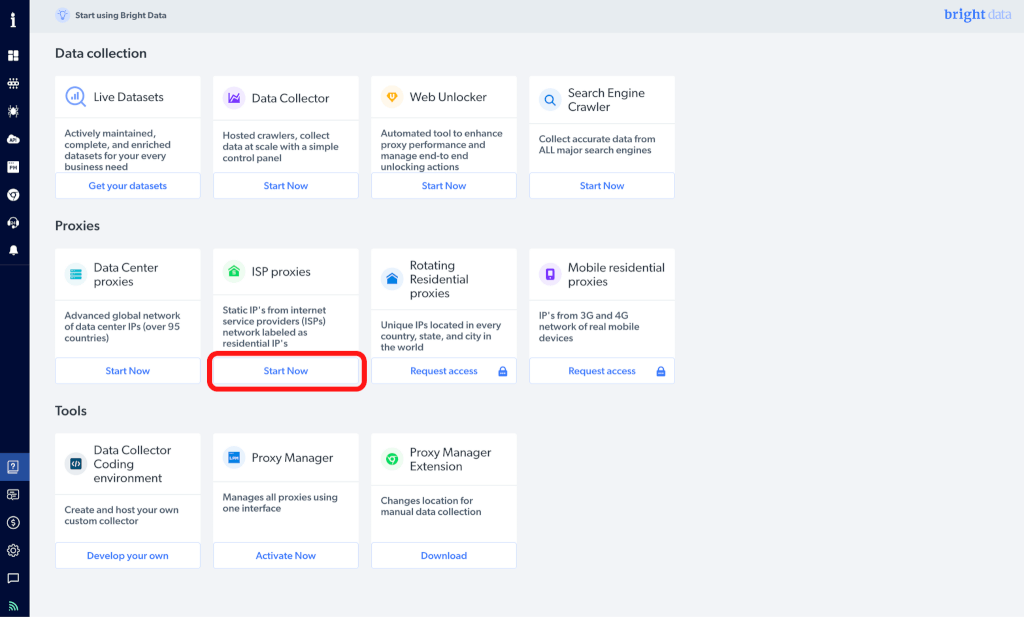Open the FAQ speech-bubble icon in sidebar
Viewport: 1024px width, 617px height.
[13, 494]
